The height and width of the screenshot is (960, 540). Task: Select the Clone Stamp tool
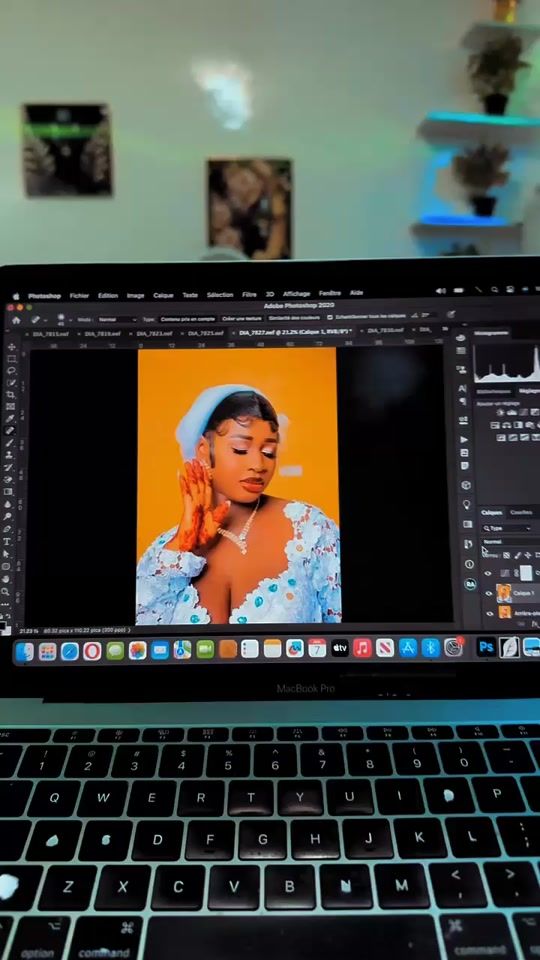pos(10,455)
